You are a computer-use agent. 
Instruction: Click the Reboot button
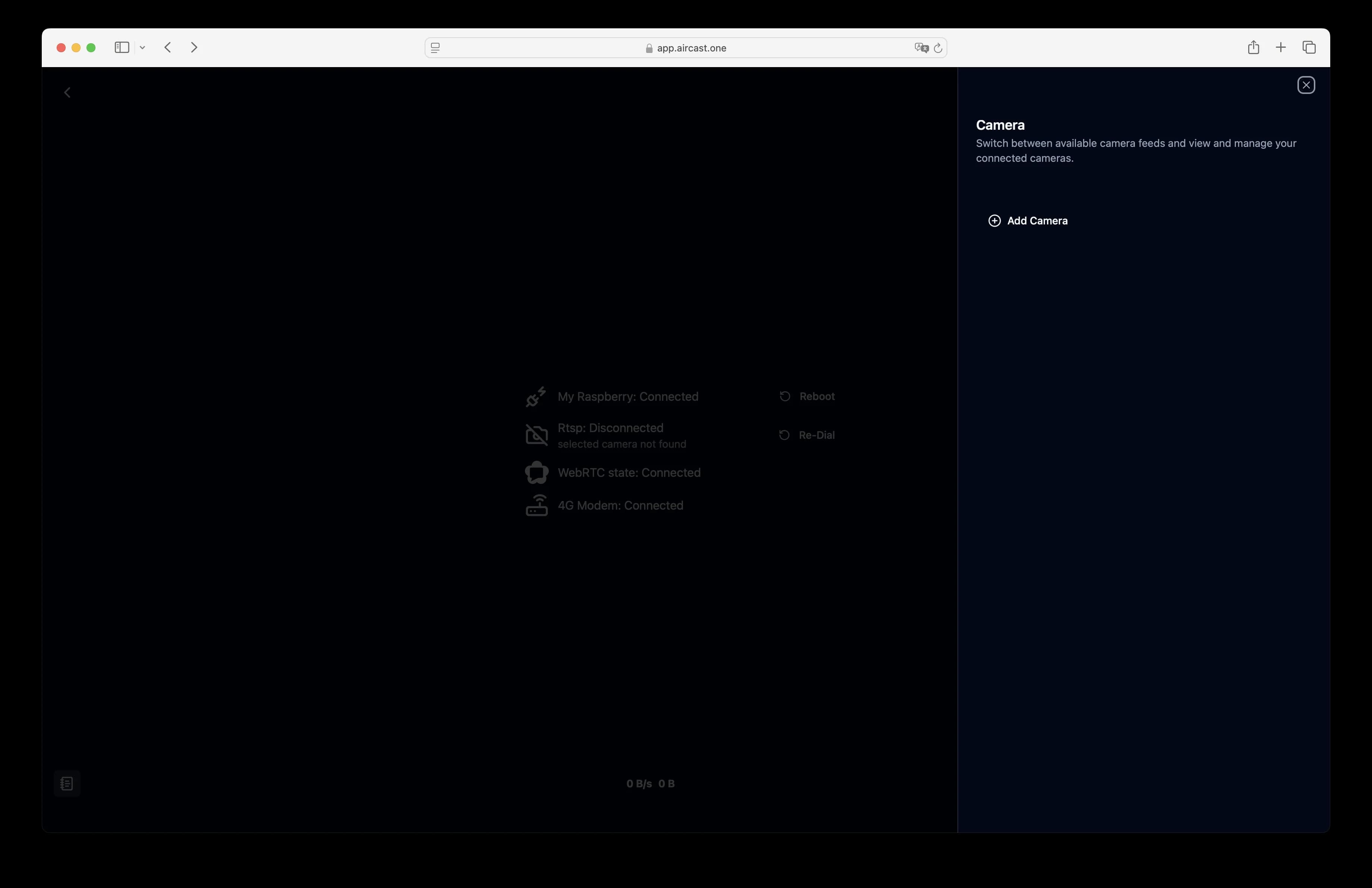[818, 396]
